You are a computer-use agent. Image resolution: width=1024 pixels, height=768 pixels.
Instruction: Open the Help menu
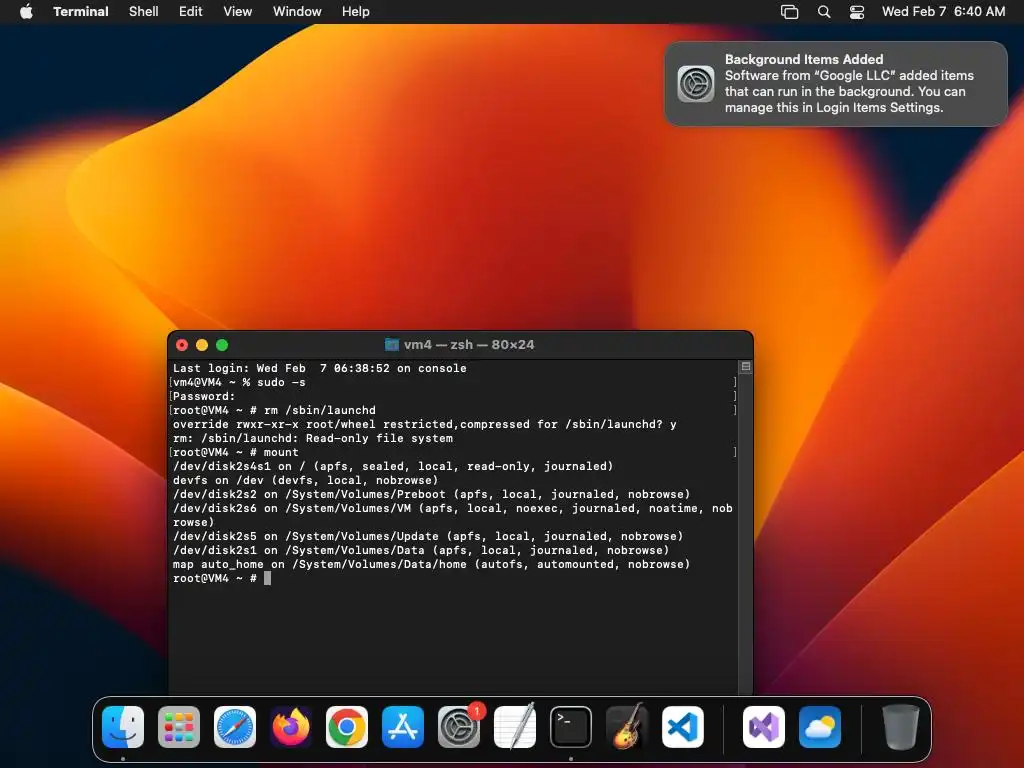click(x=356, y=12)
